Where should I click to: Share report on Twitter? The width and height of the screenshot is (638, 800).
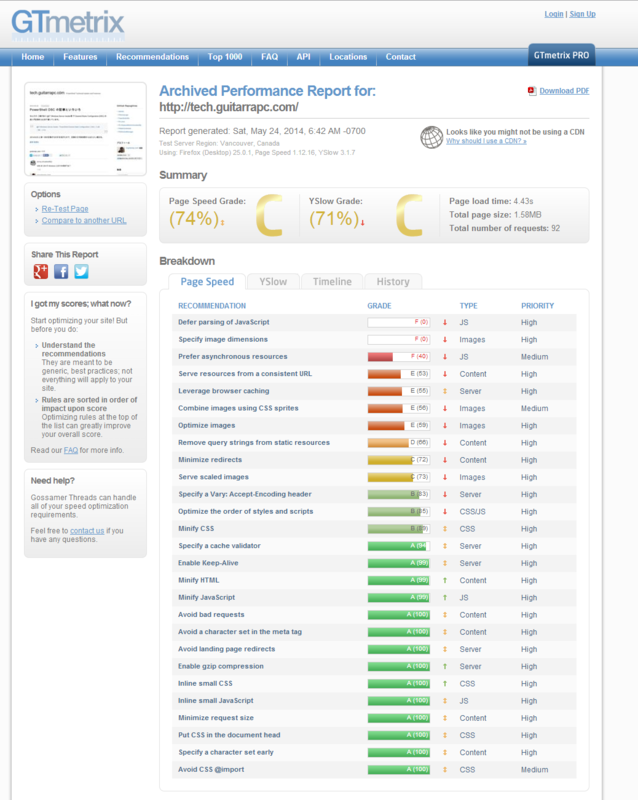point(81,271)
